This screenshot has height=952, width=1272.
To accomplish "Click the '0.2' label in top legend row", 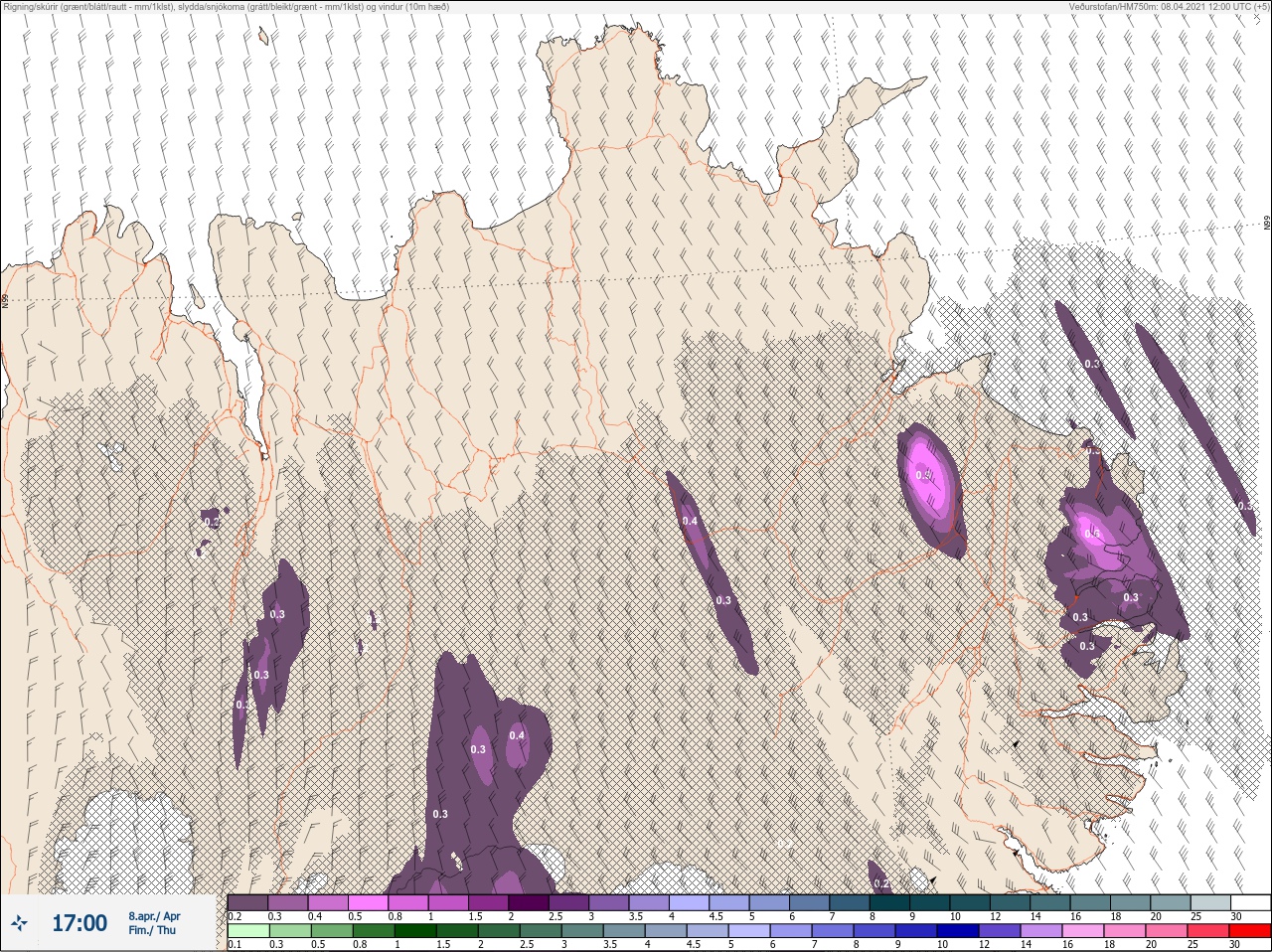I will pyautogui.click(x=235, y=916).
